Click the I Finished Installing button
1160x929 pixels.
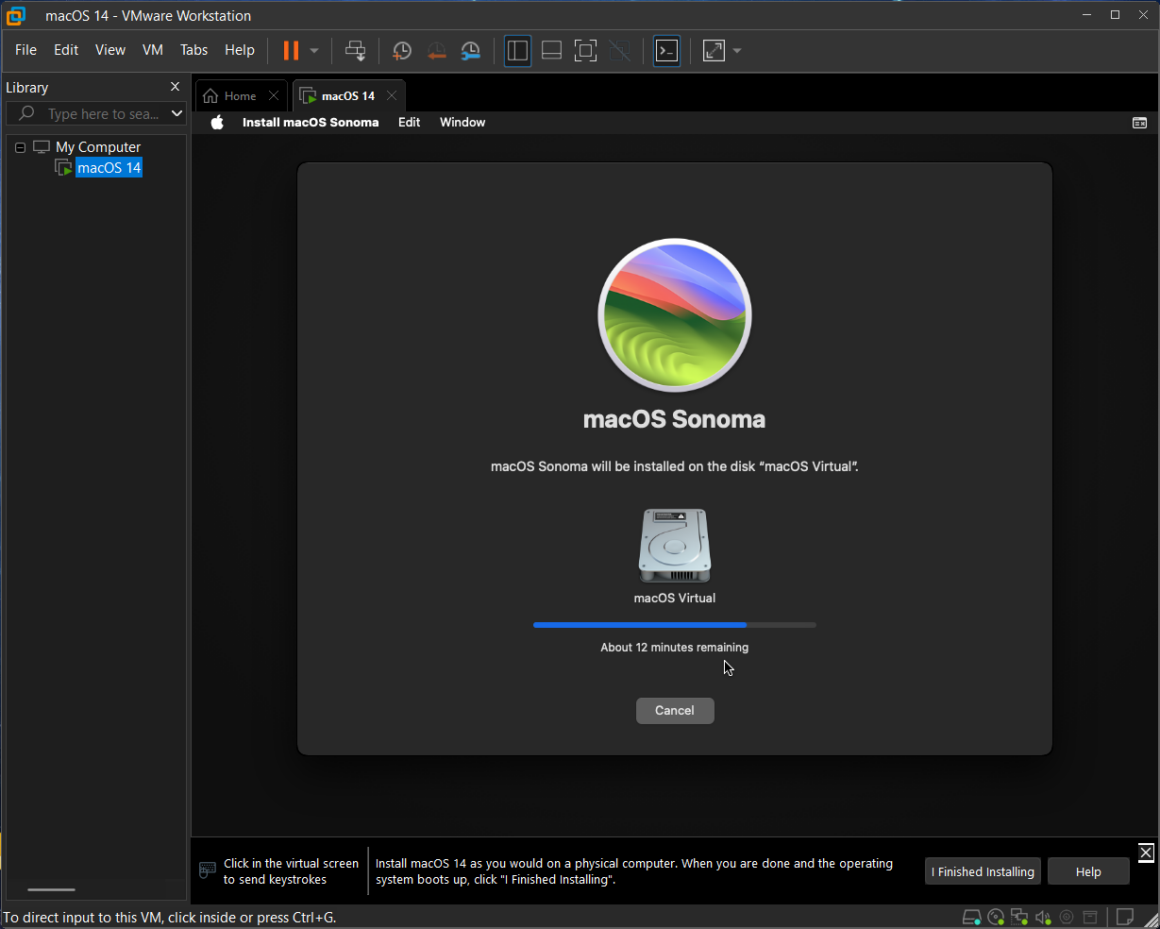click(x=982, y=871)
